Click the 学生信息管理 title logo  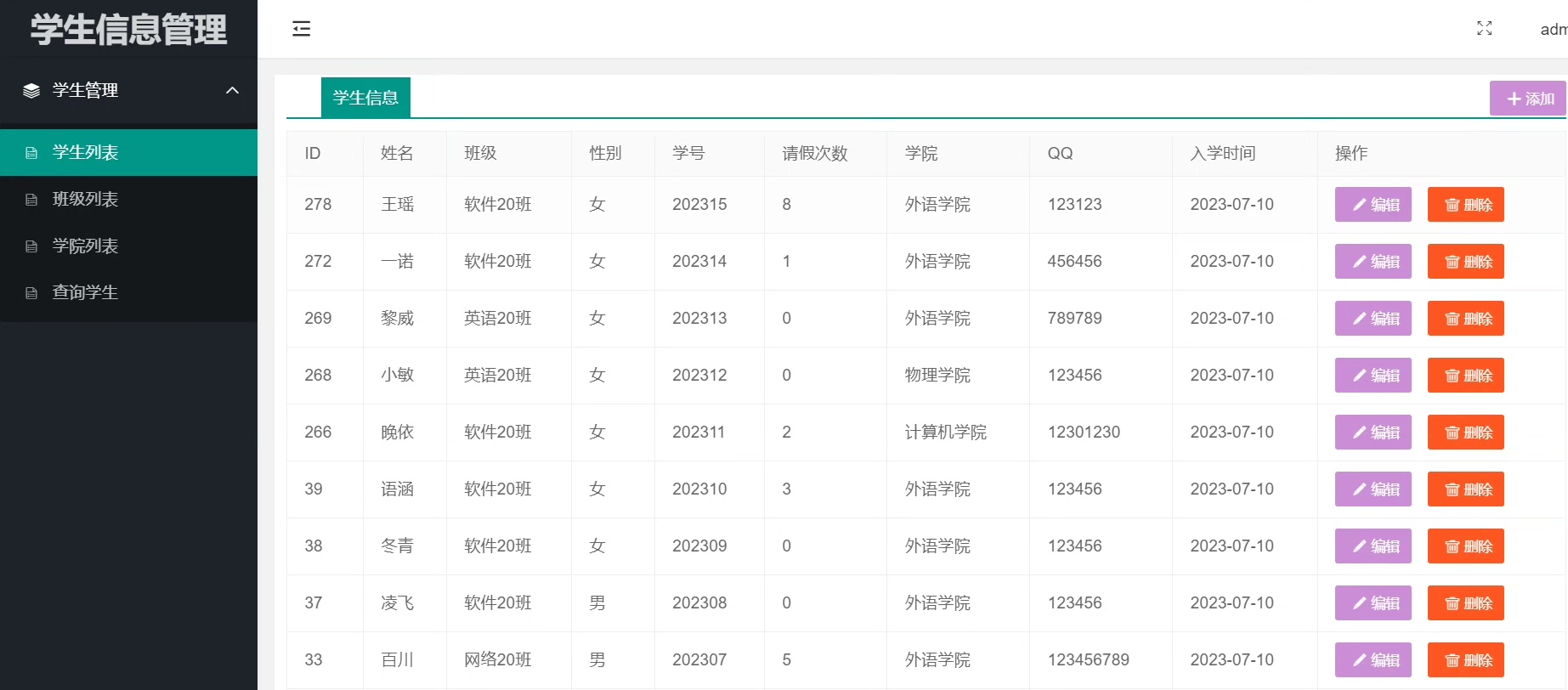[128, 30]
